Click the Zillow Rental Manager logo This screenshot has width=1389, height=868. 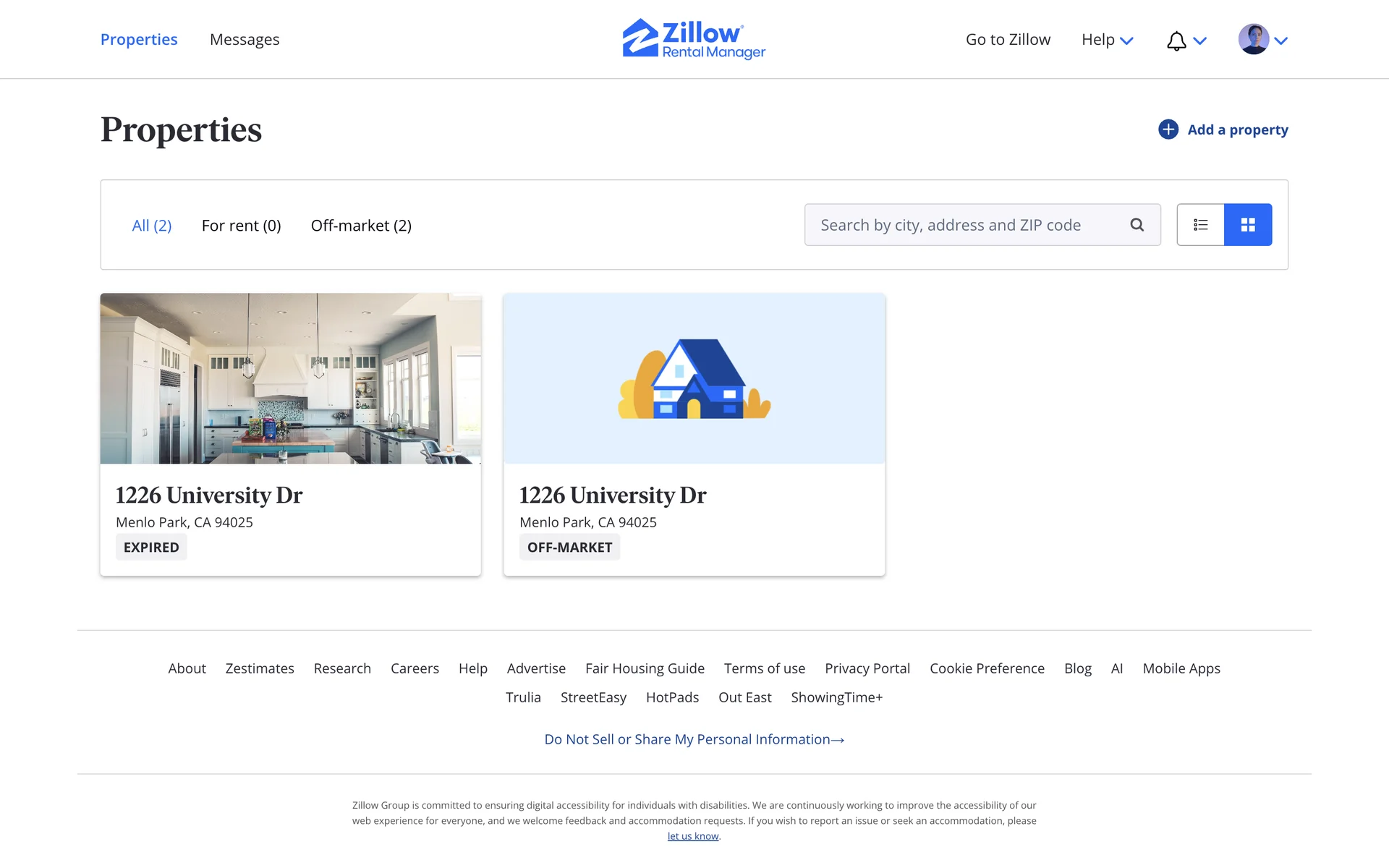(x=693, y=39)
